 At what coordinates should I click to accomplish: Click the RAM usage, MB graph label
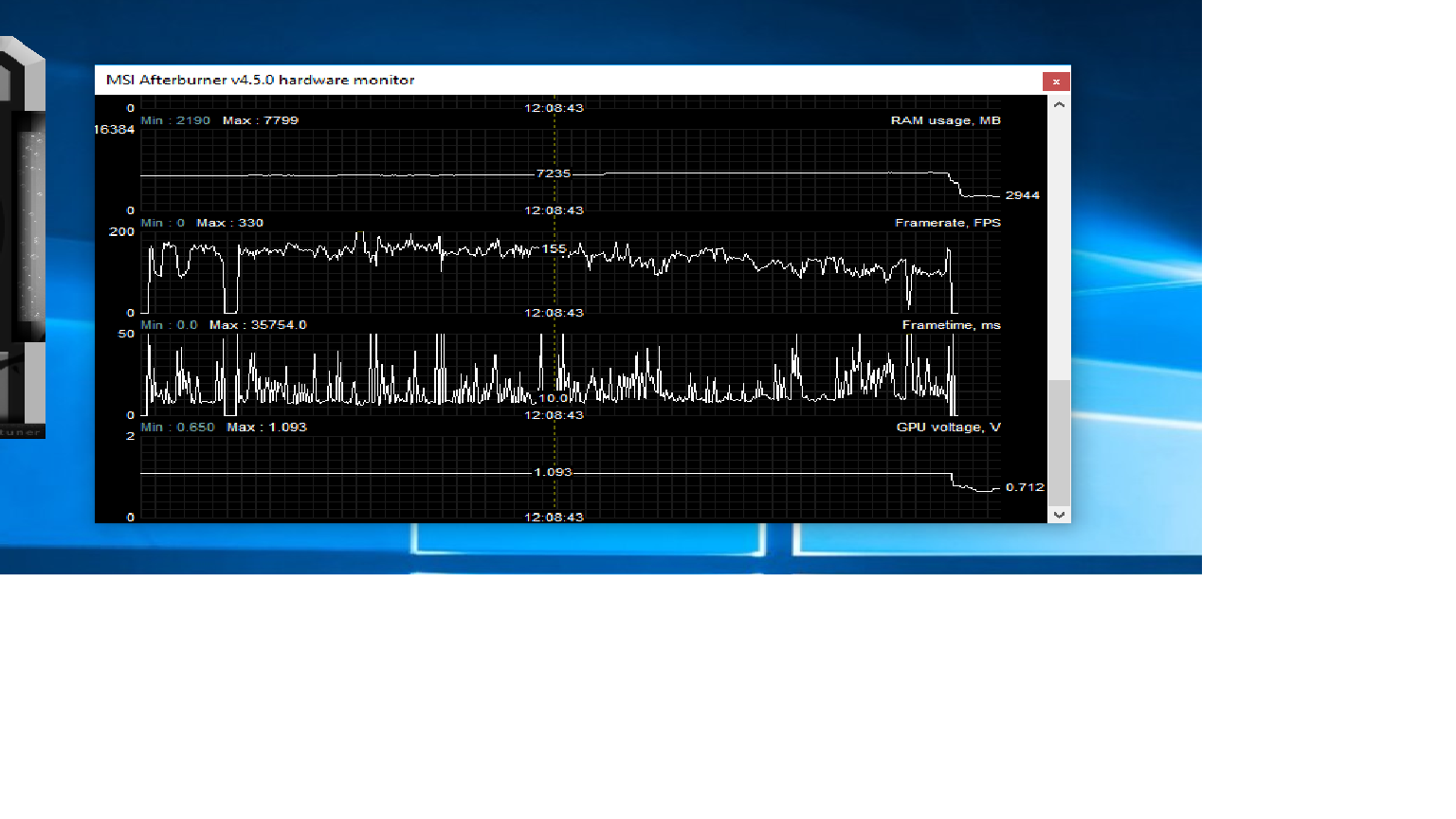945,120
